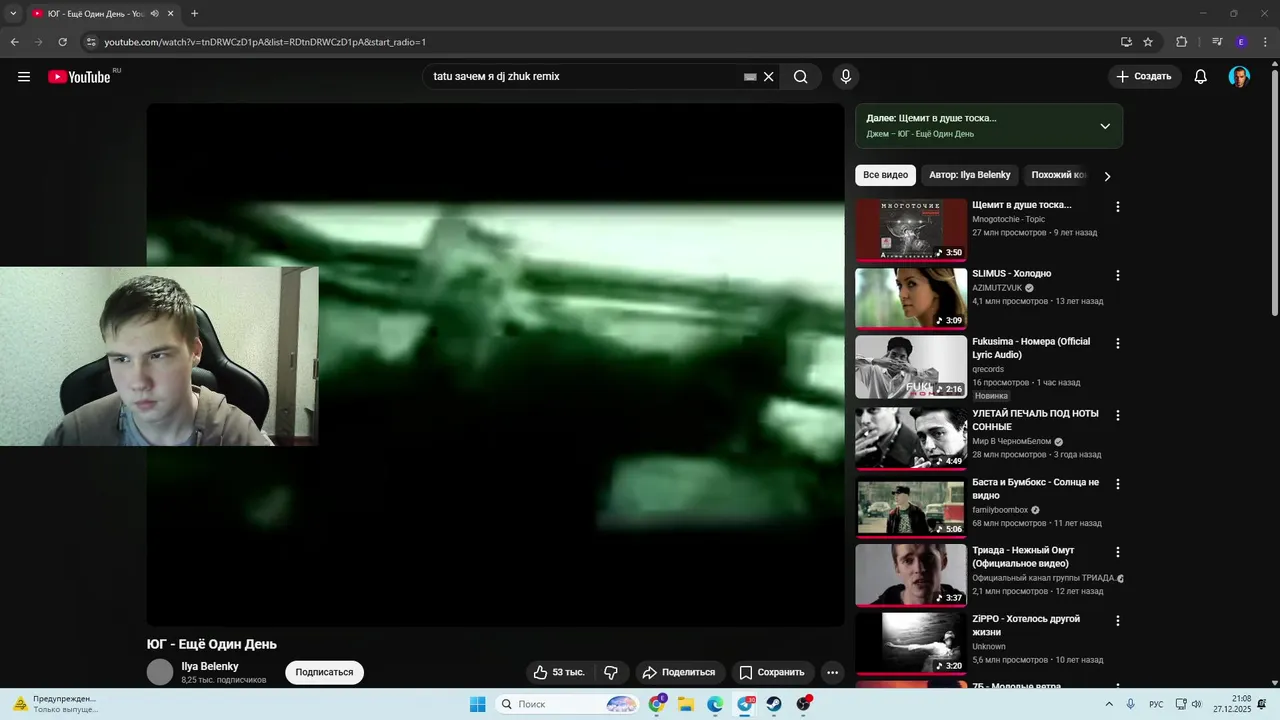Open Chrome three-dot menu

1265,42
